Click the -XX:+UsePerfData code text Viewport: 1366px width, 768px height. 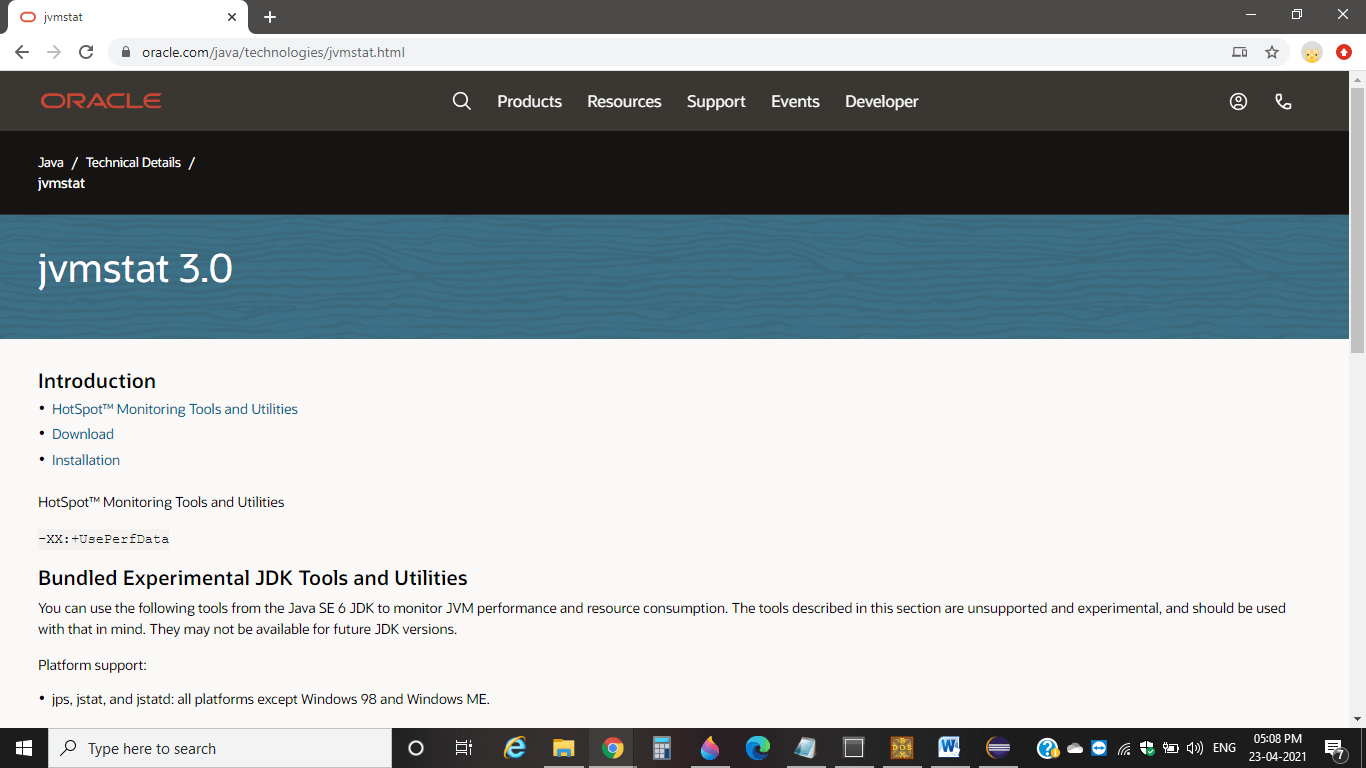(x=103, y=539)
